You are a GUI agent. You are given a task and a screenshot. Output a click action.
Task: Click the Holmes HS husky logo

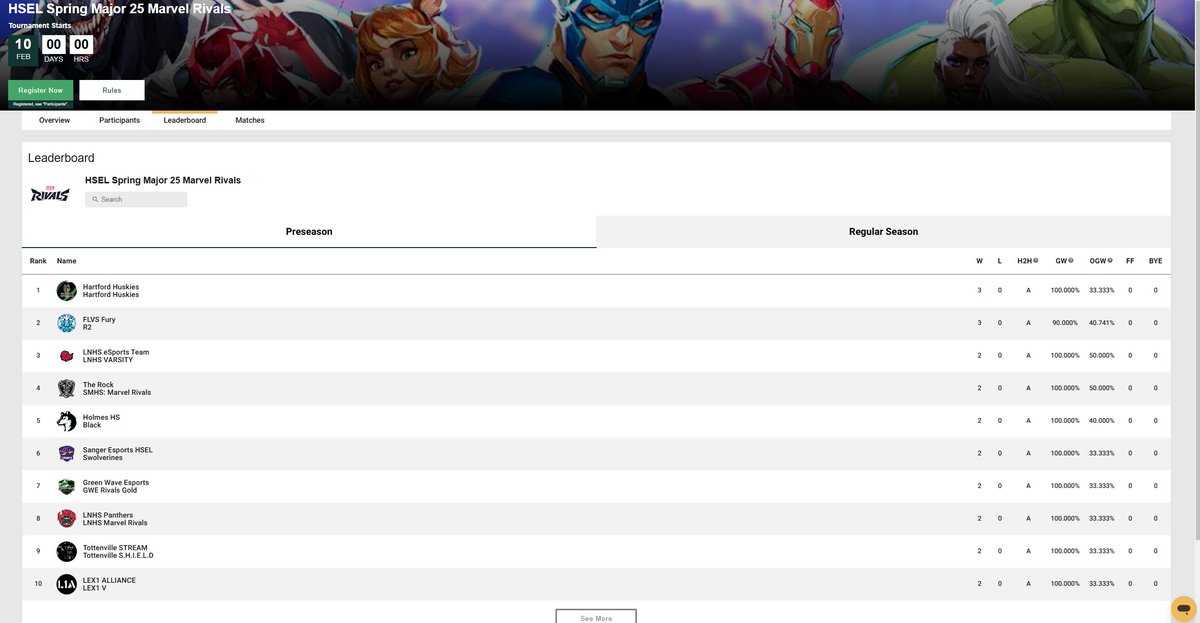tap(66, 421)
